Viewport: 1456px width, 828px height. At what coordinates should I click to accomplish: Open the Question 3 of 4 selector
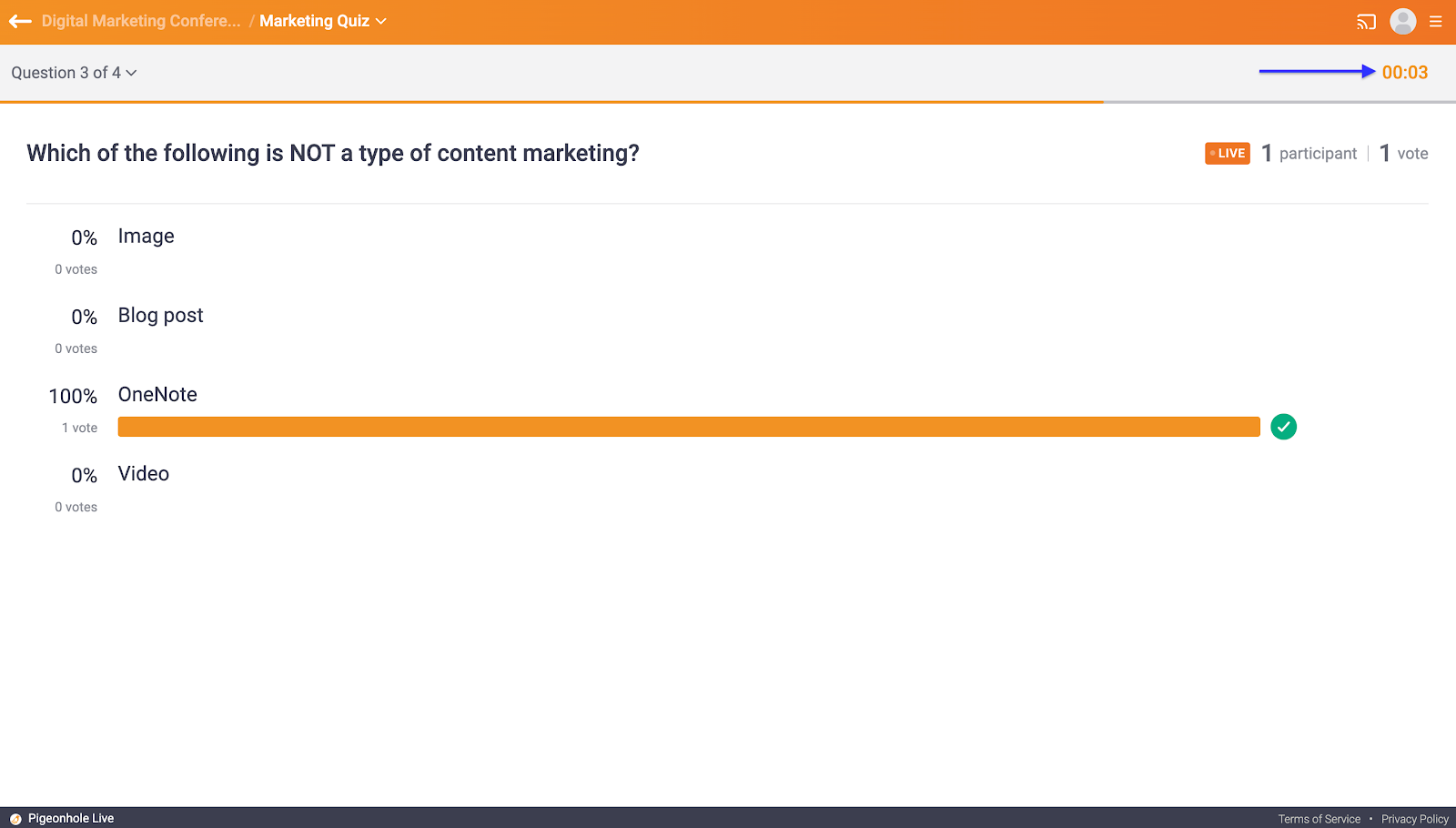tap(74, 73)
